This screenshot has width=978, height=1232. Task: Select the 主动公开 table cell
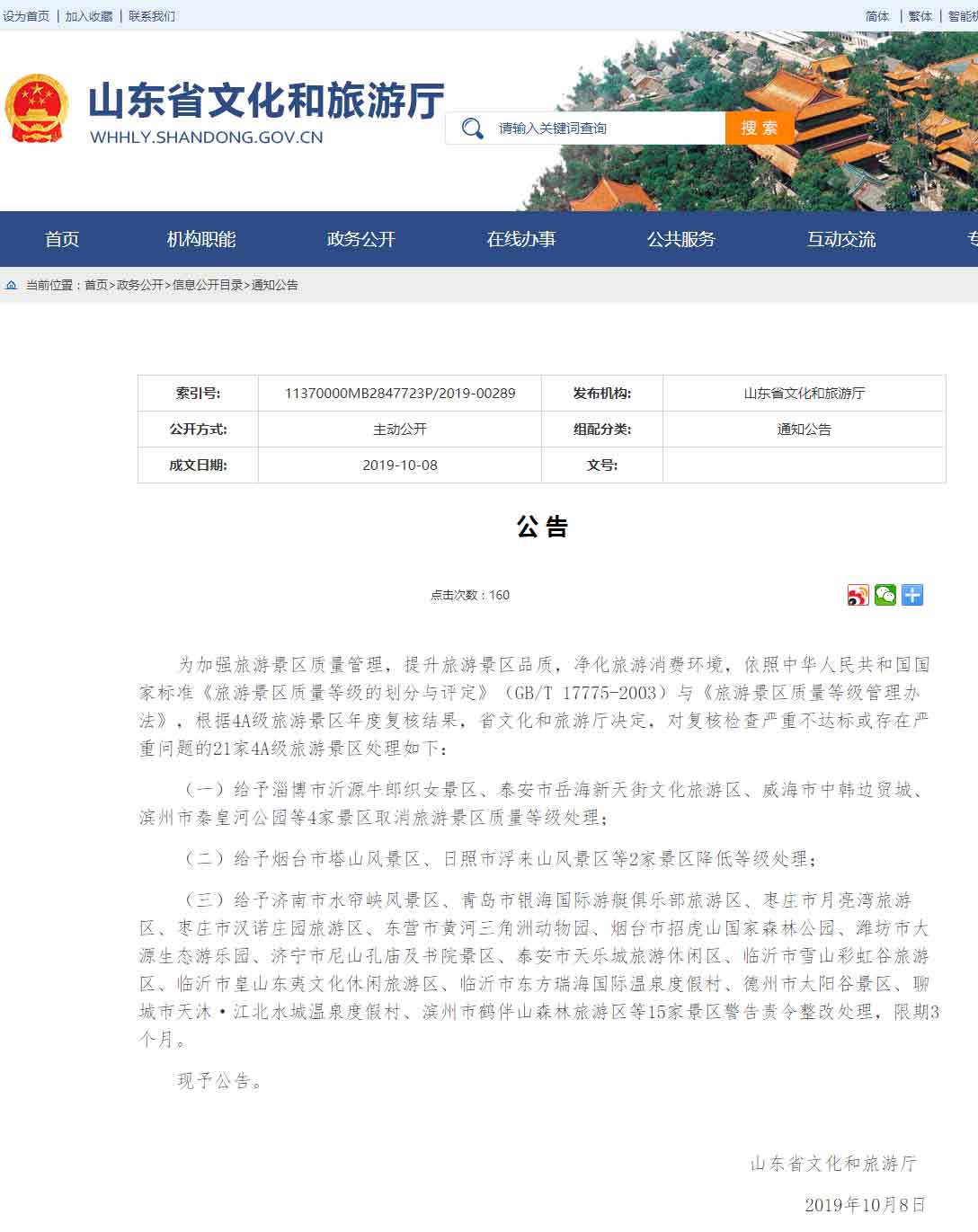pyautogui.click(x=400, y=429)
